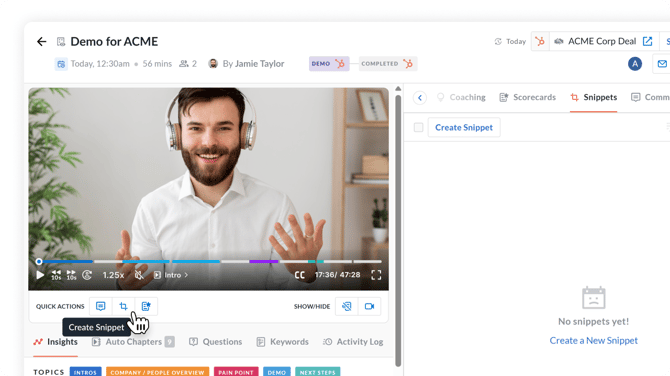The height and width of the screenshot is (376, 670).
Task: Open the ACME Corp Deal external link
Action: (648, 41)
